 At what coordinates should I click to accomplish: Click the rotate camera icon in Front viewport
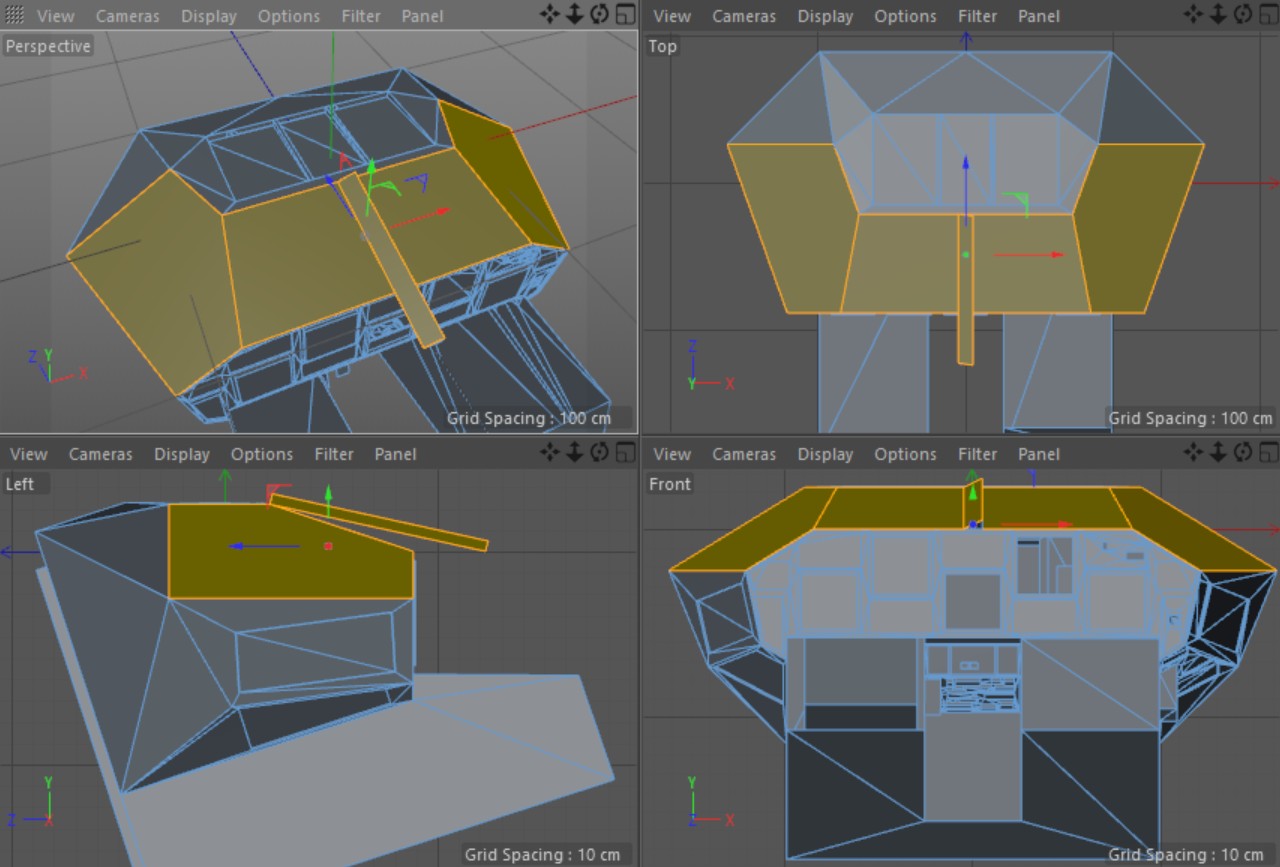(x=1243, y=453)
